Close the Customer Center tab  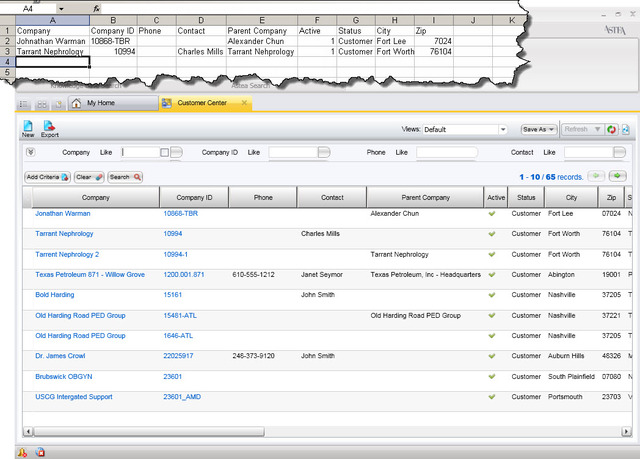click(x=244, y=103)
